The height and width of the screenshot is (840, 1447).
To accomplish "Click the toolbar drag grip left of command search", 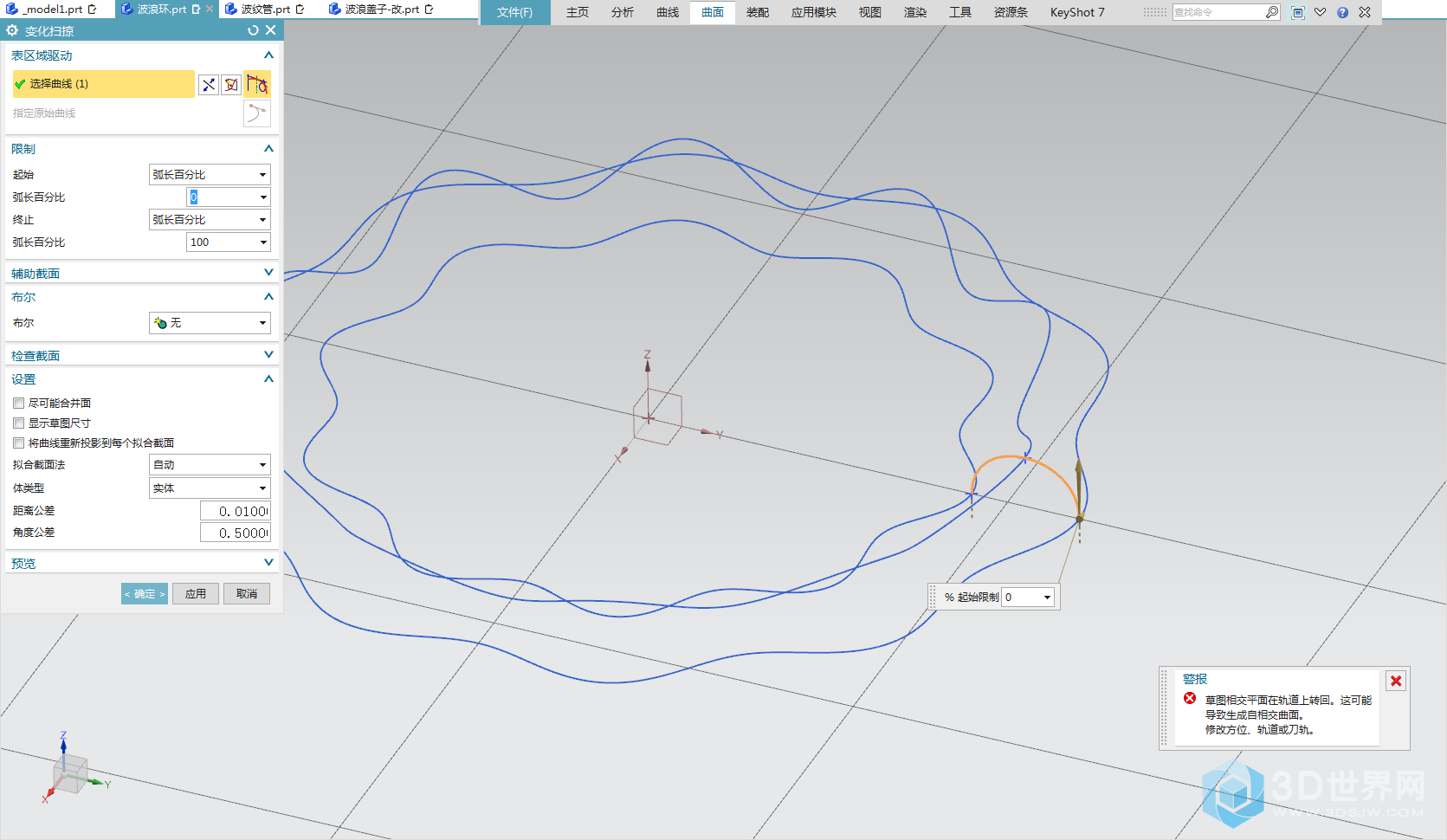I will [x=1155, y=12].
